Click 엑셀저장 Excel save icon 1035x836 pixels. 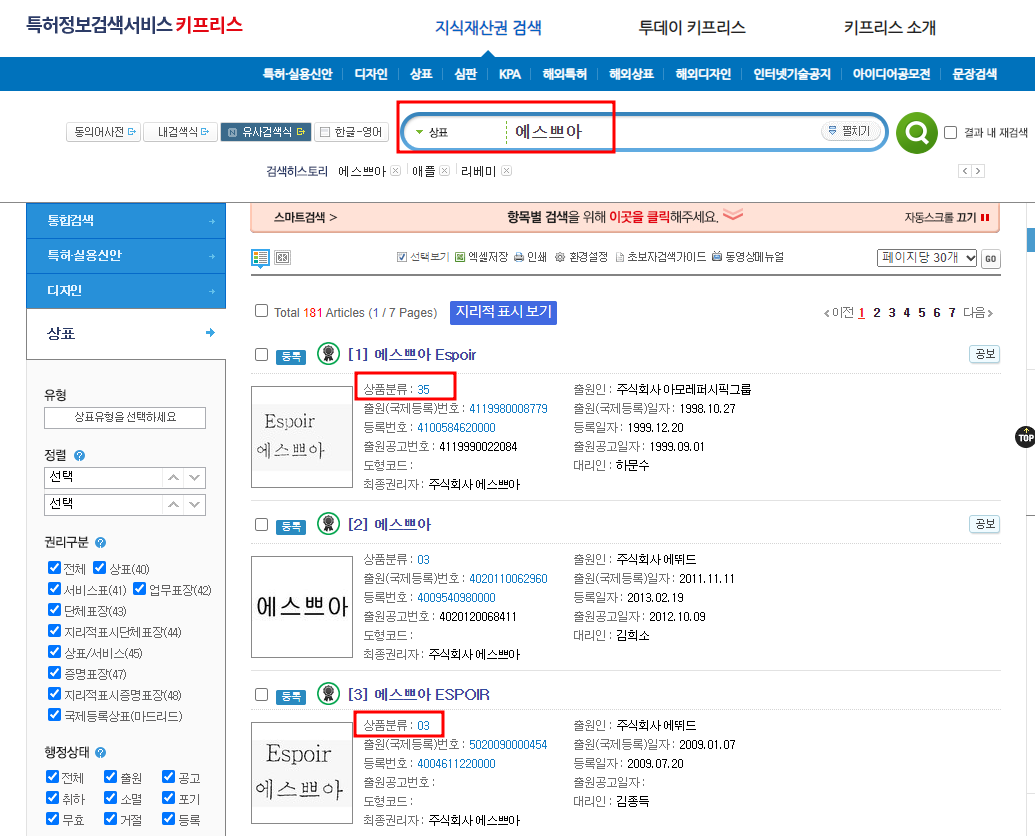click(459, 257)
